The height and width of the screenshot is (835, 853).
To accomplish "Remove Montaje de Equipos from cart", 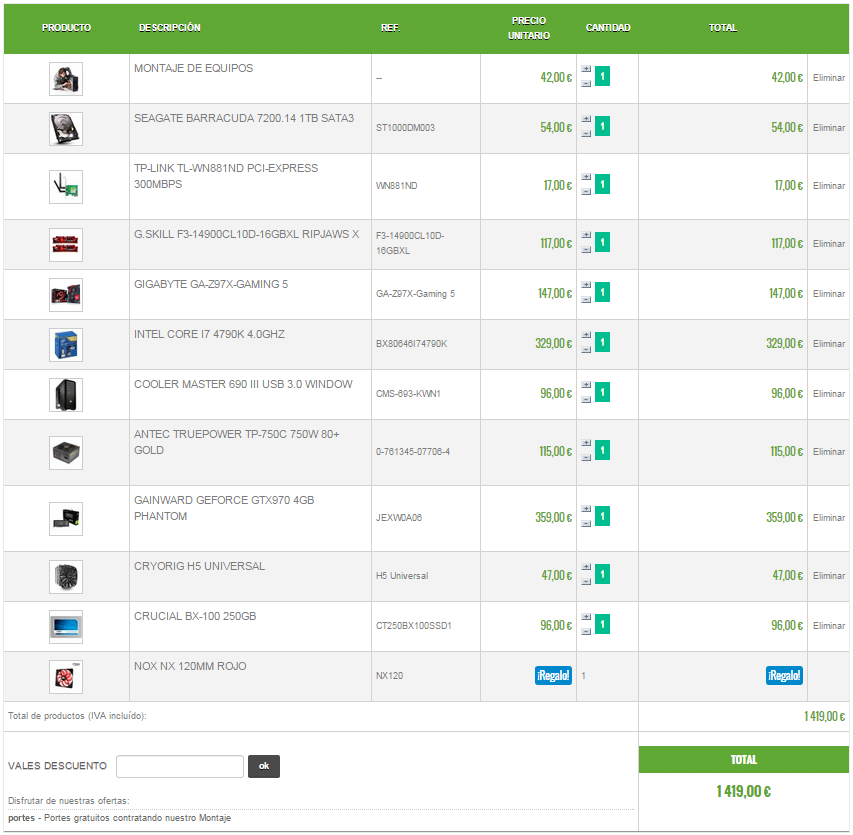I will [x=829, y=78].
